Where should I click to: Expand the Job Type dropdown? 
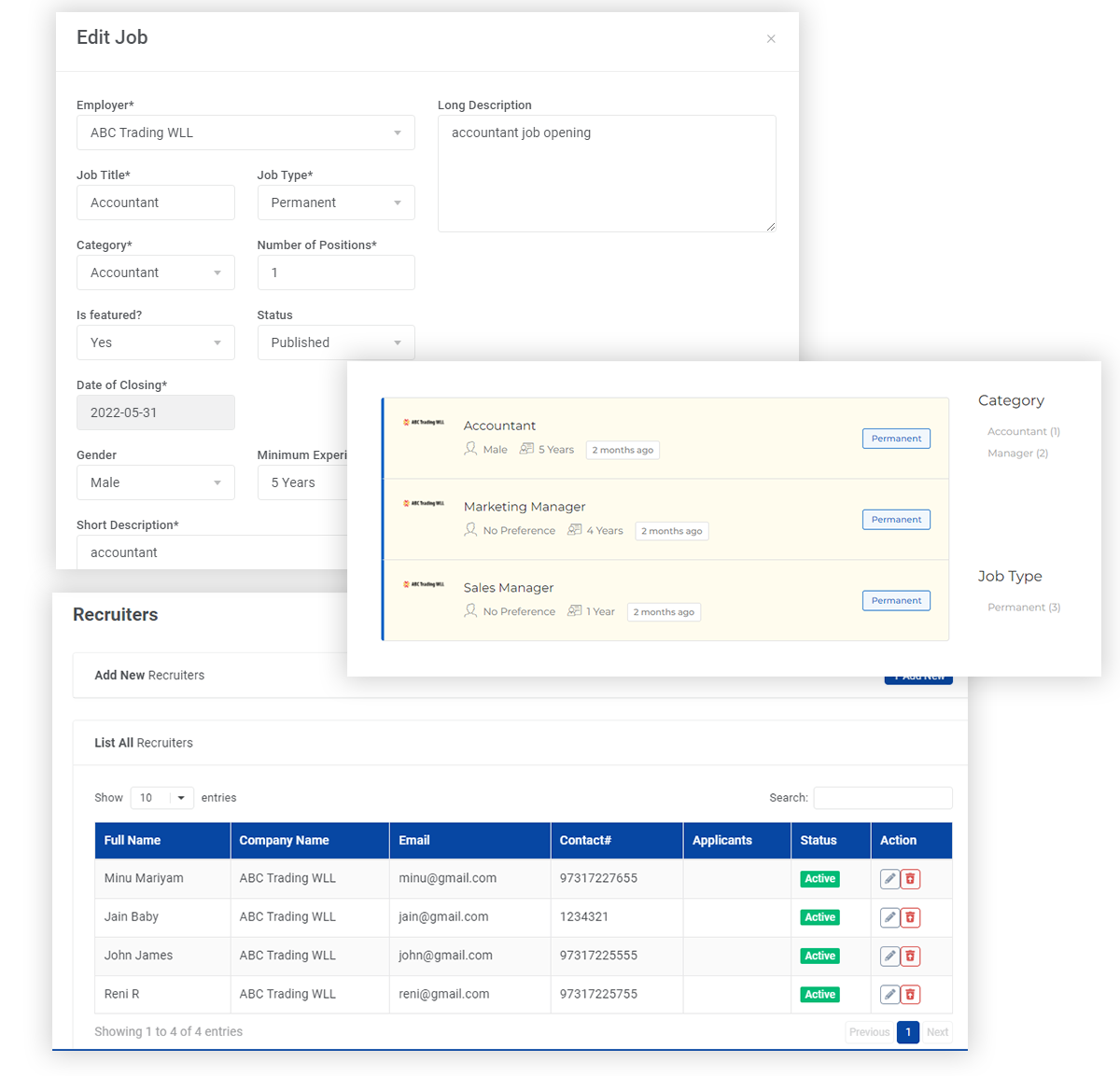point(335,203)
